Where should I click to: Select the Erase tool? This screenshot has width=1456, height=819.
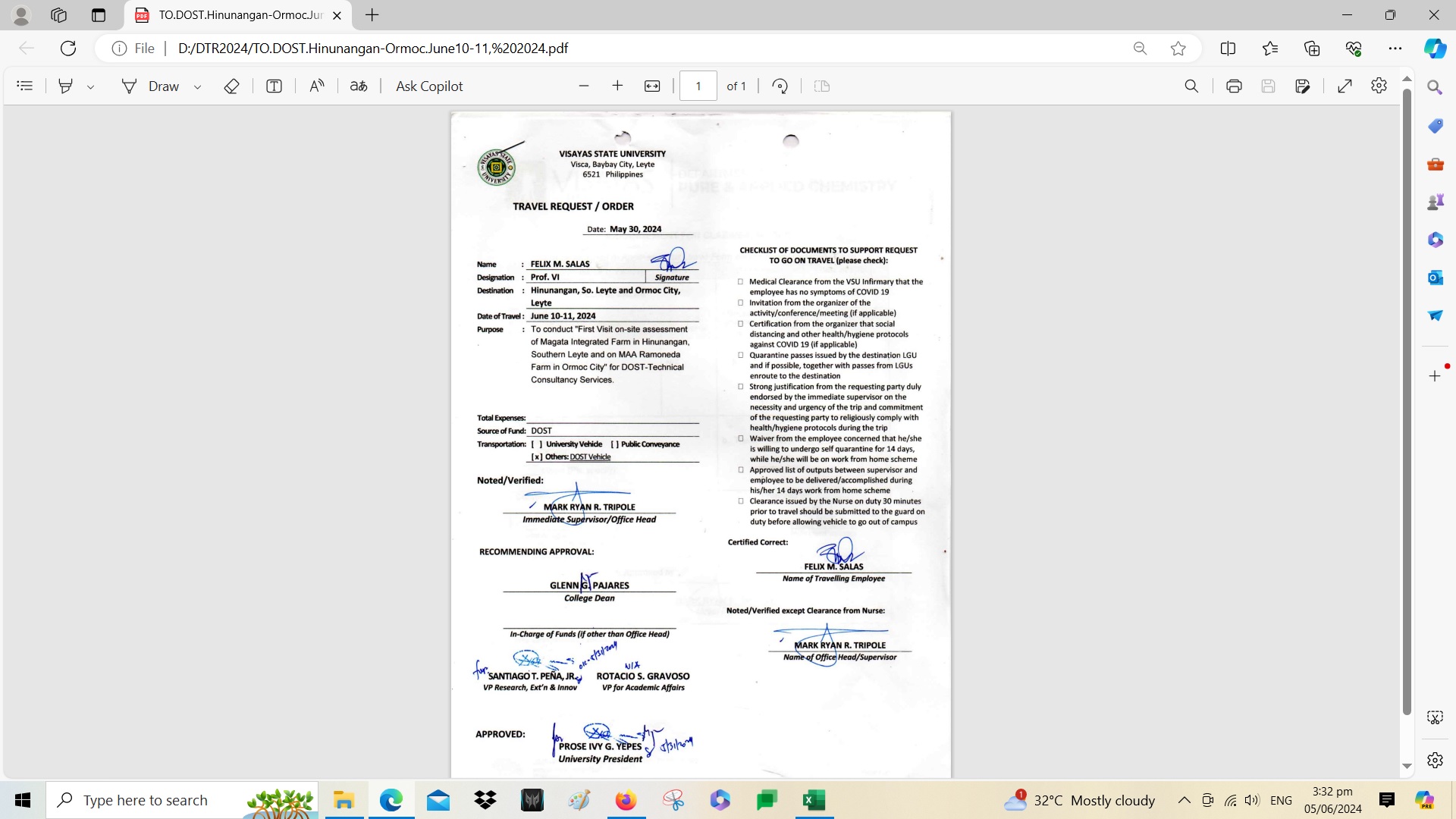pos(232,86)
